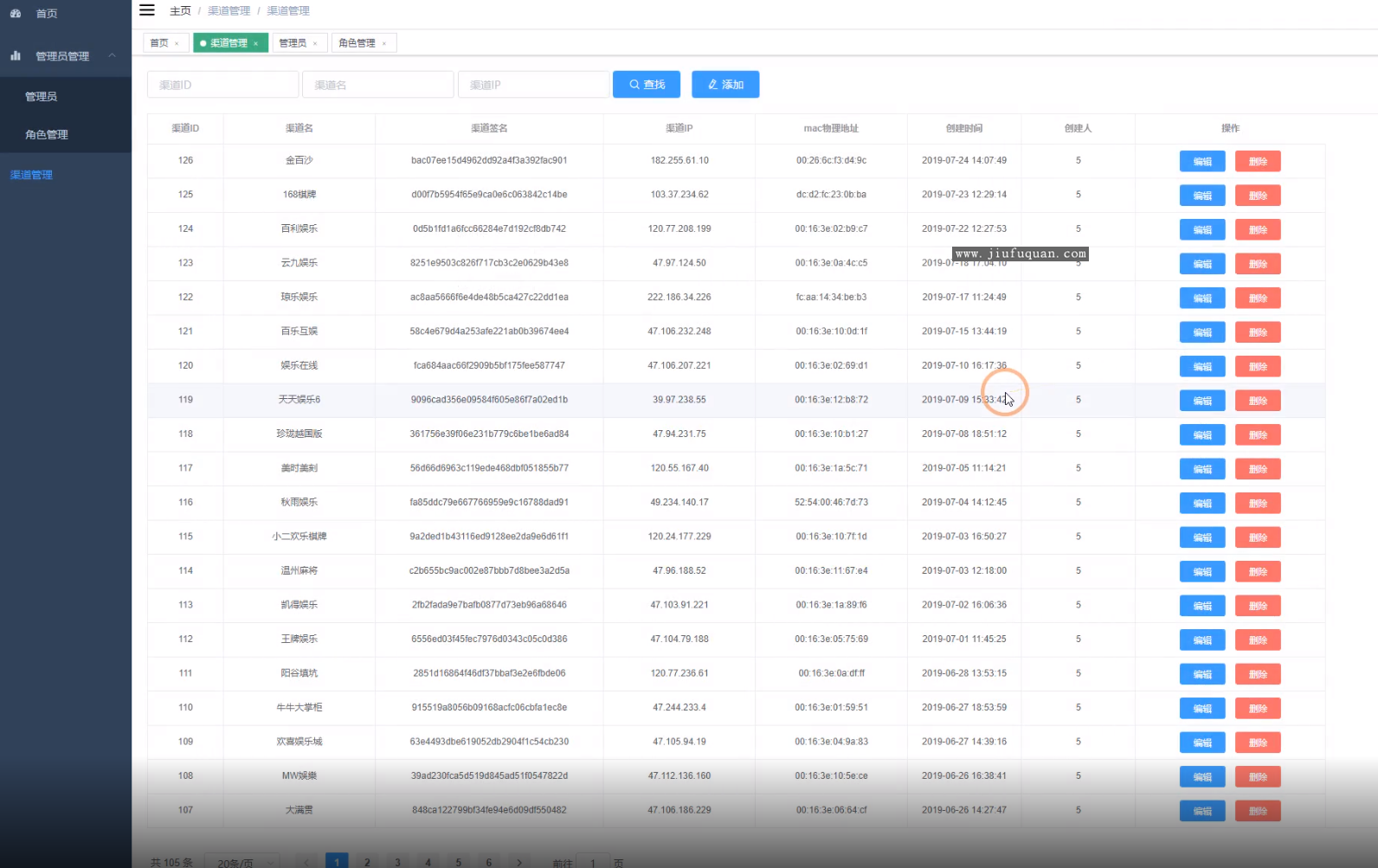Viewport: 1378px width, 868px height.
Task: Close the 首页 tab with its x
Action: pyautogui.click(x=177, y=43)
